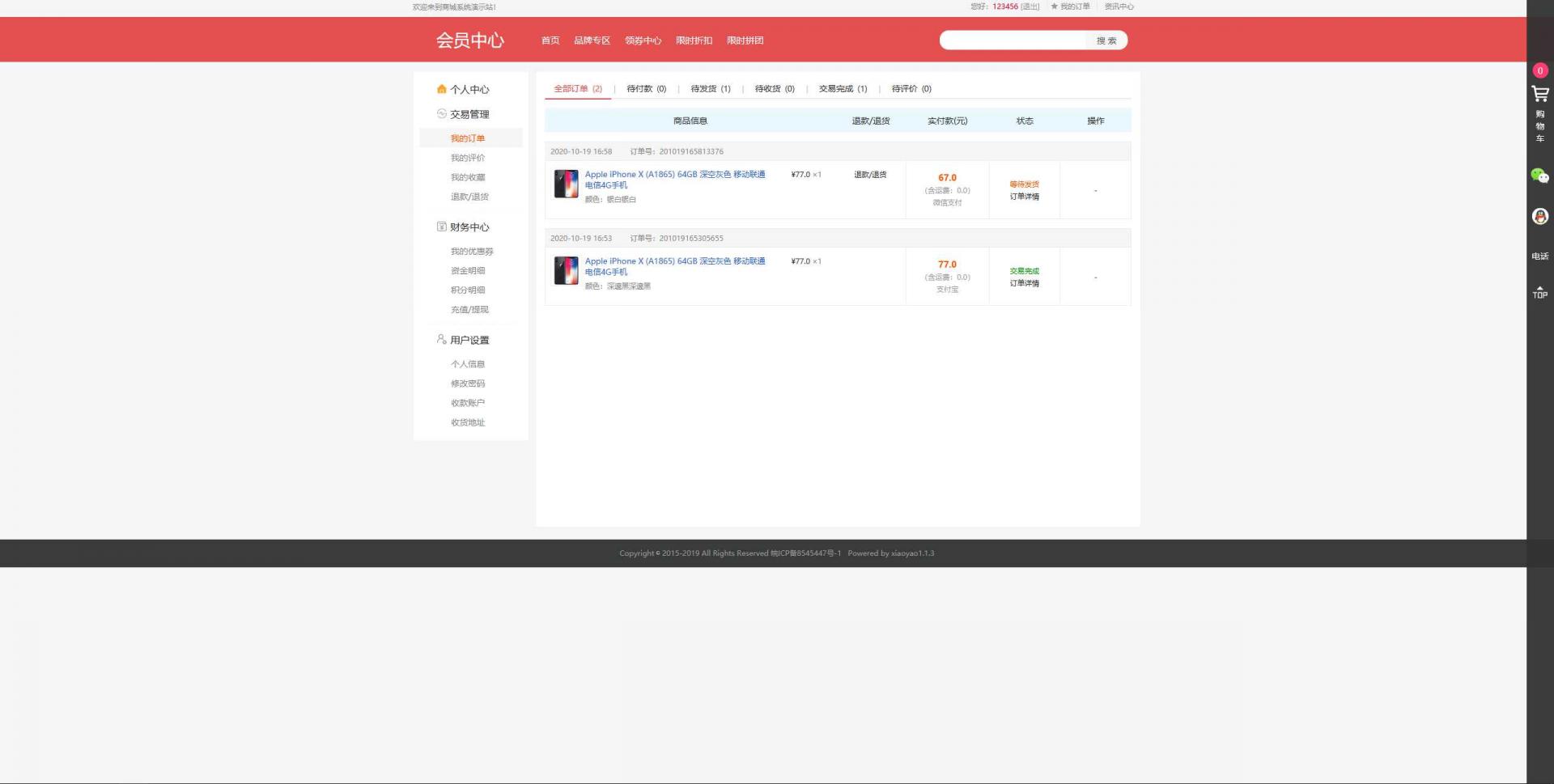Expand the 交易管理 sidebar section

coord(469,114)
